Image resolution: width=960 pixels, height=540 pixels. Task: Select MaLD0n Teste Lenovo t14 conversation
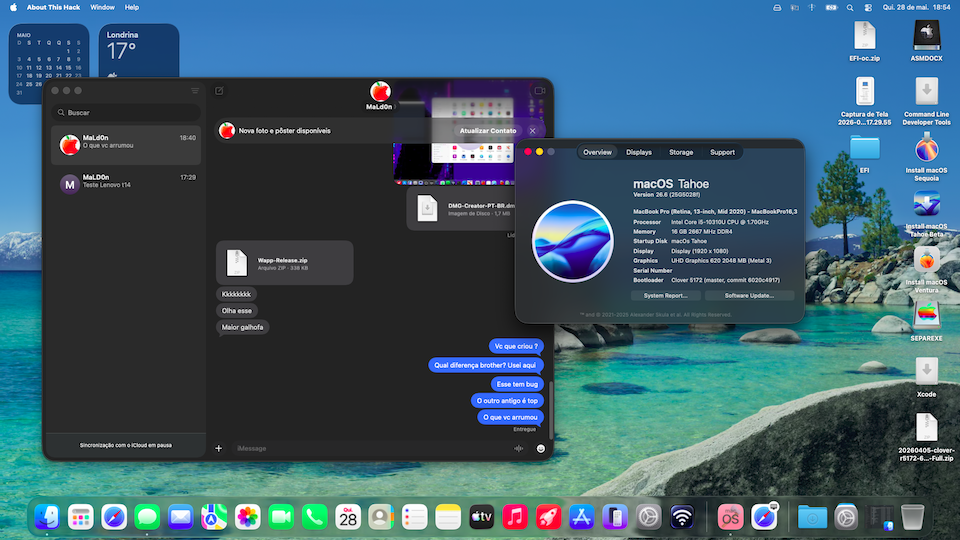[x=126, y=184]
